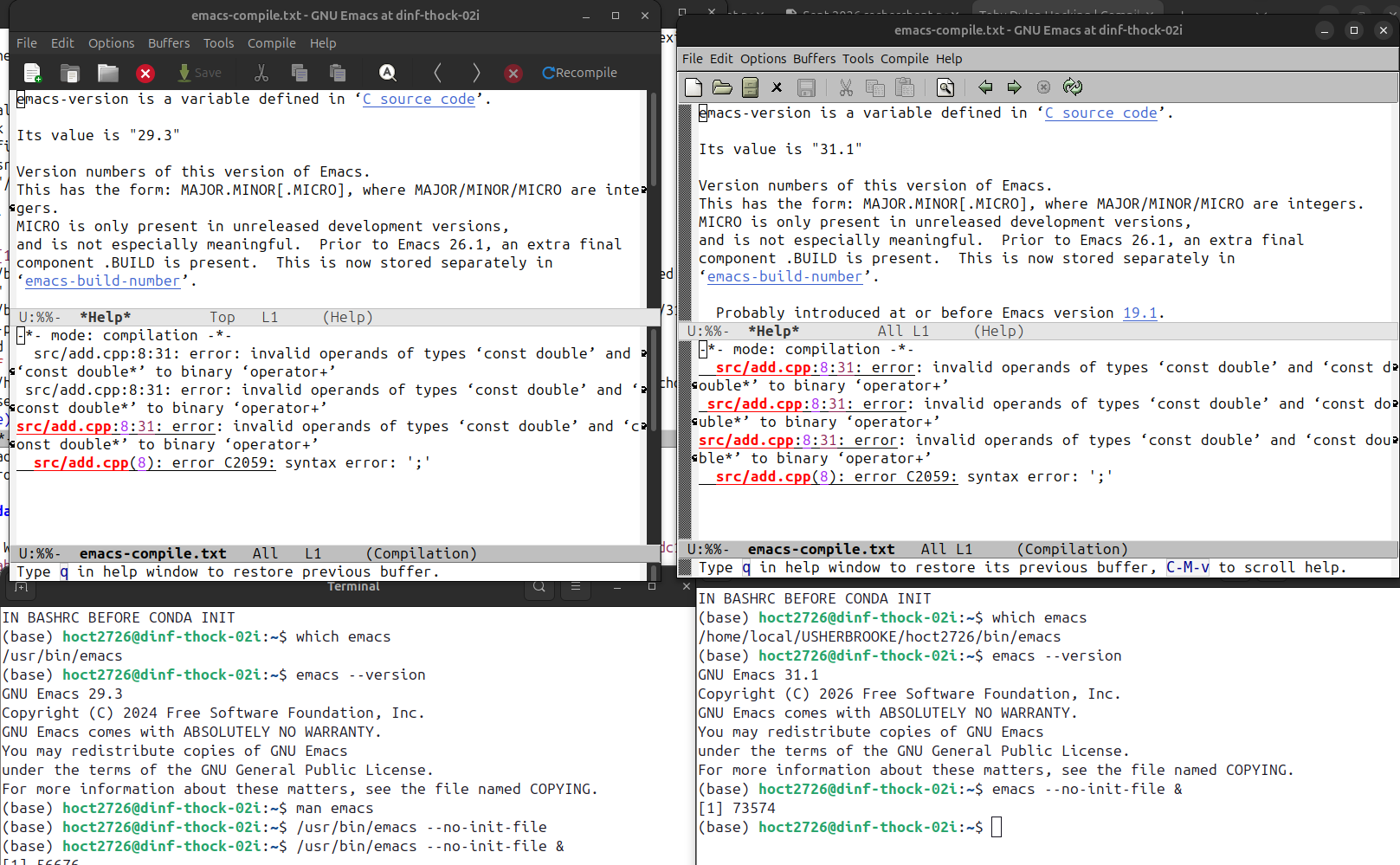Open File menu in left Emacs window
Screen dimensions: 1400x865
(27, 43)
